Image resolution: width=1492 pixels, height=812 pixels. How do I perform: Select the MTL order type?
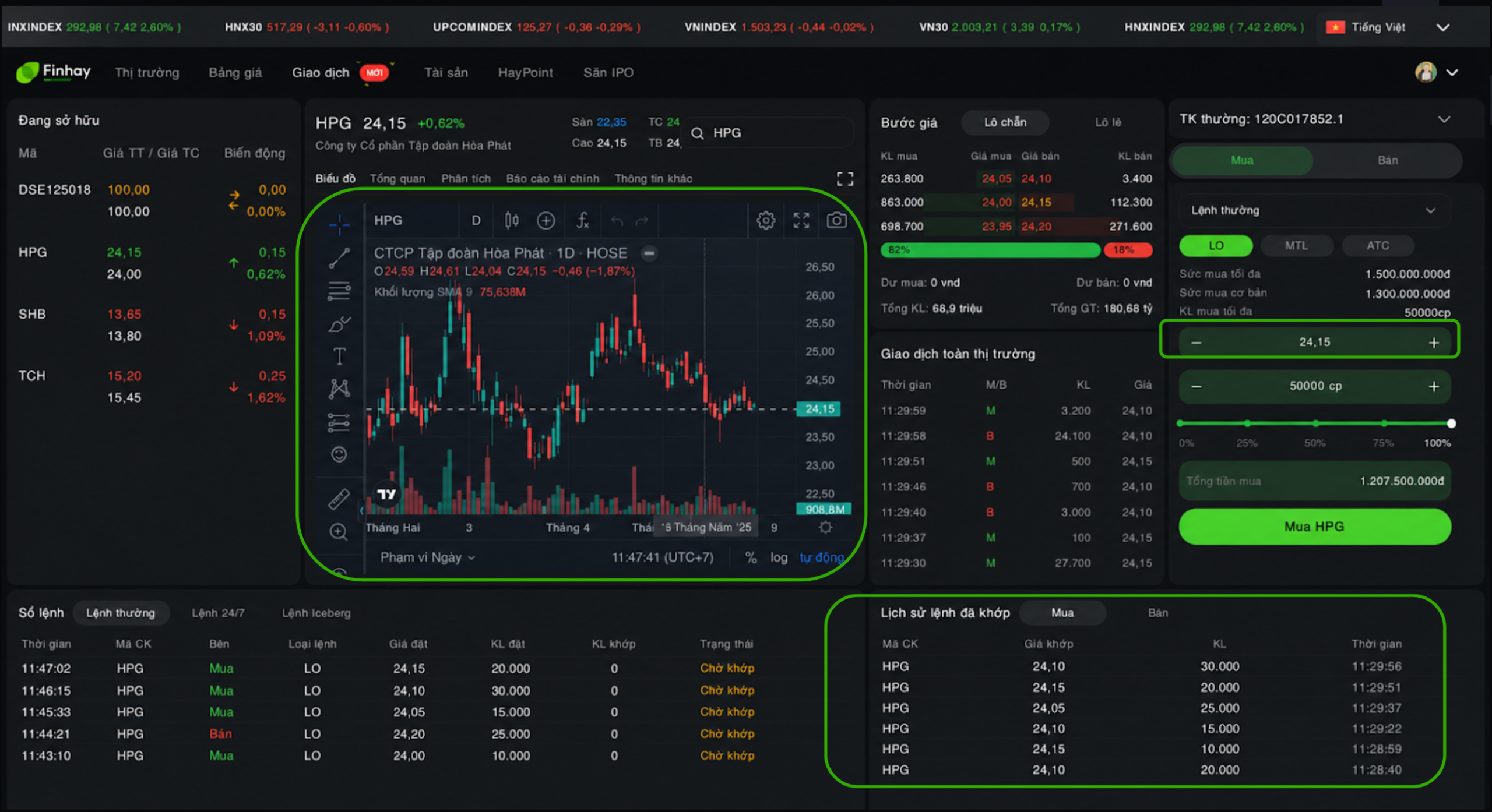(x=1297, y=245)
